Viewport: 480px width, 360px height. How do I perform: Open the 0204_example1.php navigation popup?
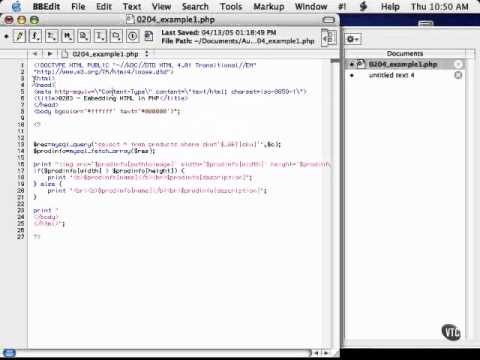point(105,54)
